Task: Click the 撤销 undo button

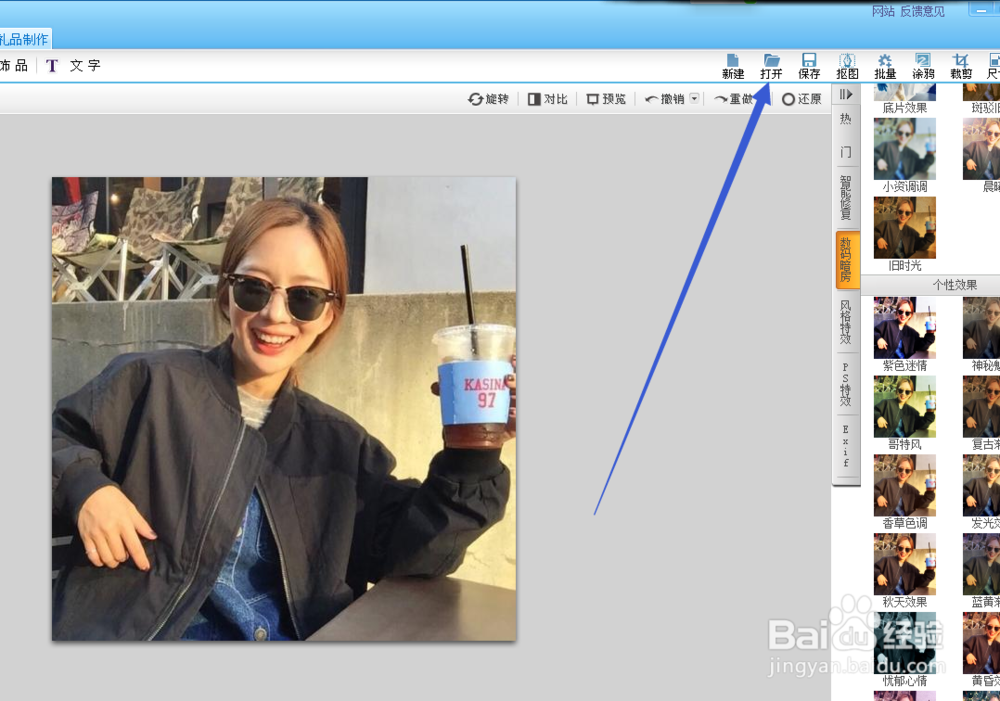Action: coord(665,99)
